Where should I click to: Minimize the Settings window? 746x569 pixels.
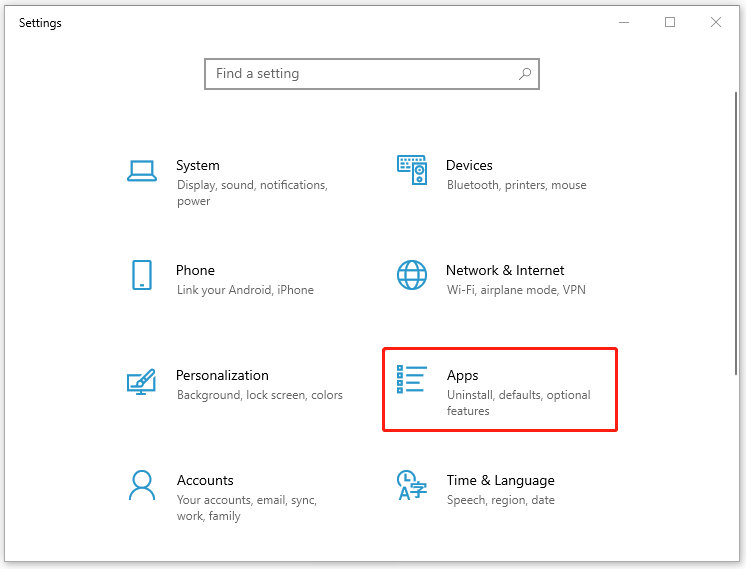tap(624, 22)
